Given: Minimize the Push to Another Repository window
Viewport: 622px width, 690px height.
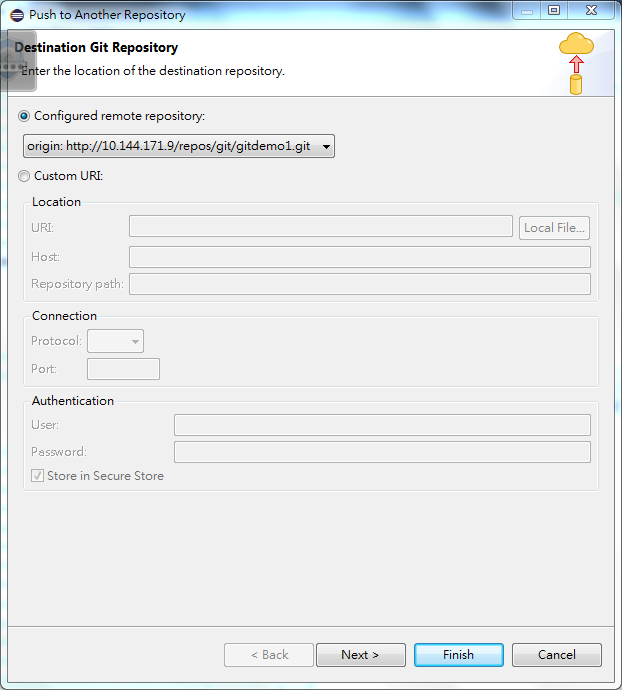Looking at the screenshot, I should click(x=527, y=11).
